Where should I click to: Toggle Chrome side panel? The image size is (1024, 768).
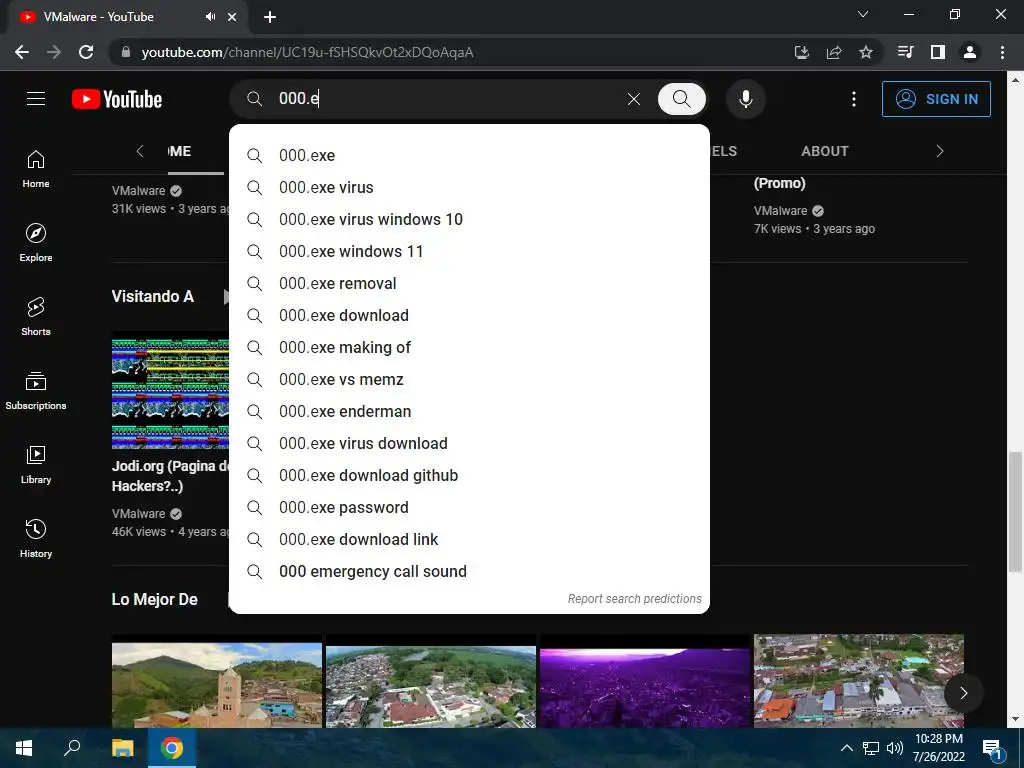coord(938,52)
